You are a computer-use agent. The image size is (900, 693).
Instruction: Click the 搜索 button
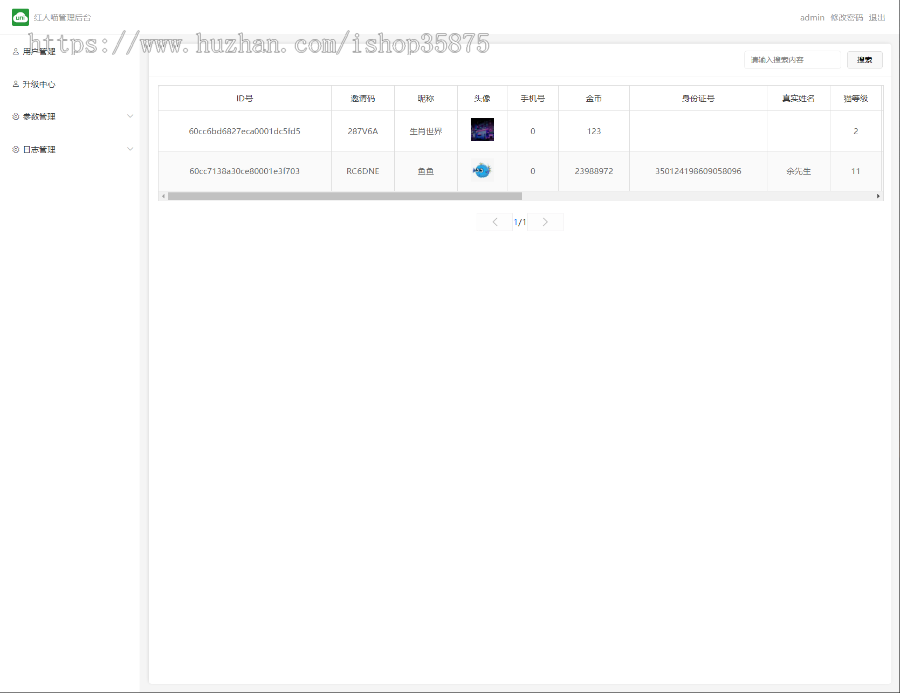[864, 60]
